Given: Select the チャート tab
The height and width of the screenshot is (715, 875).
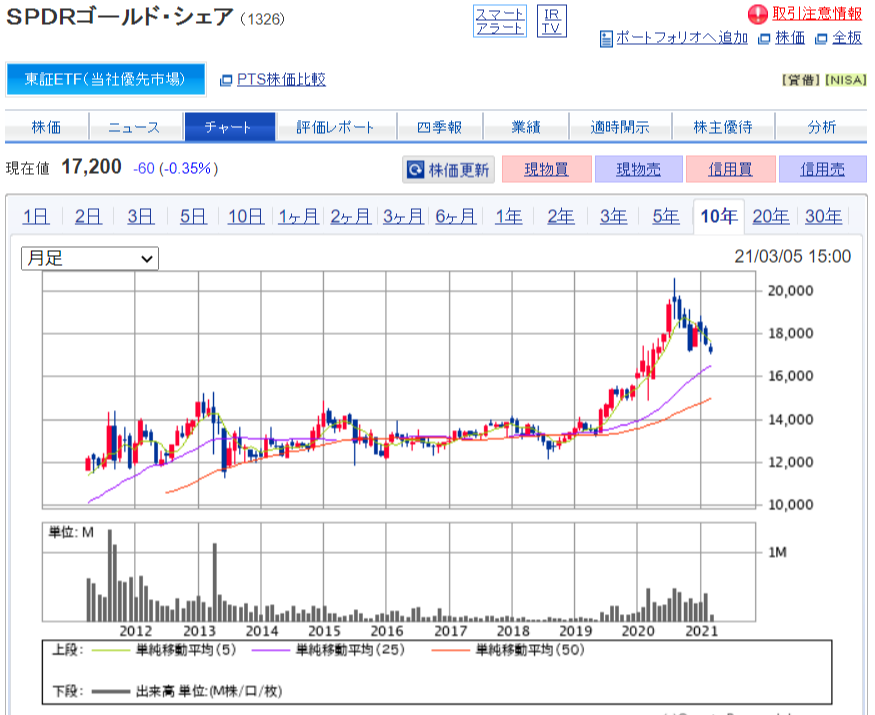Looking at the screenshot, I should point(229,127).
